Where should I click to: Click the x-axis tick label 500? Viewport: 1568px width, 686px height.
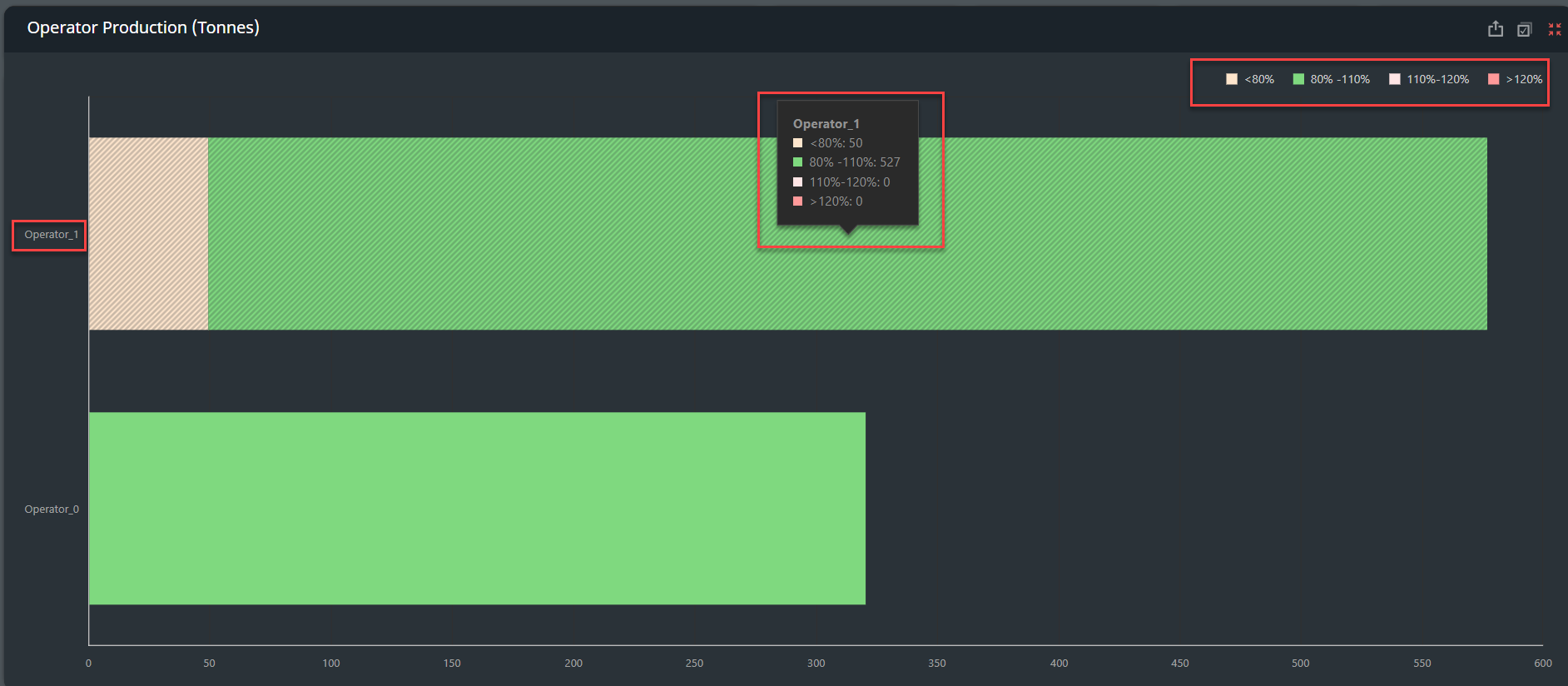click(1301, 664)
